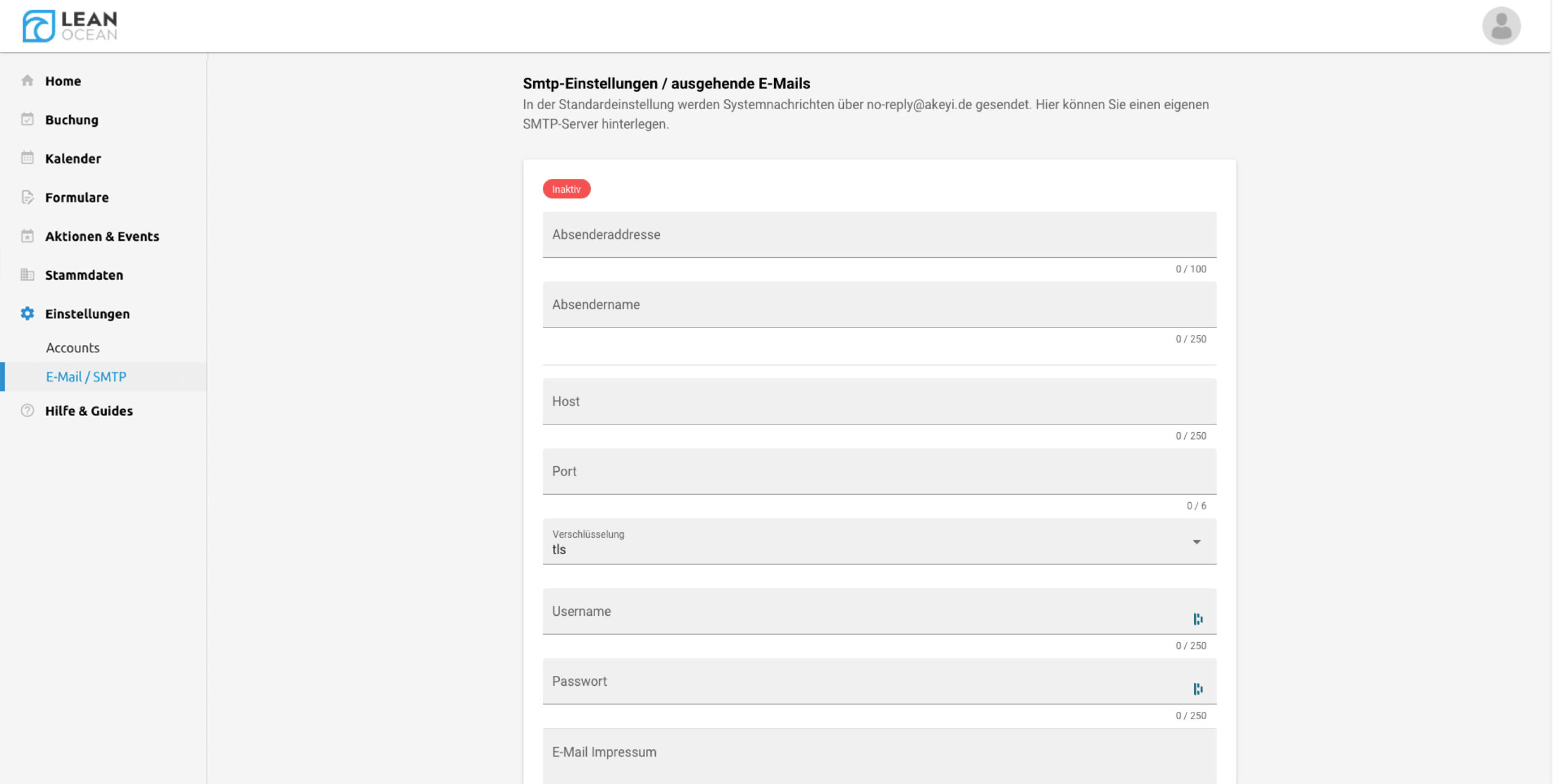Click the Stammdaten building icon
The height and width of the screenshot is (784, 1553).
point(27,275)
